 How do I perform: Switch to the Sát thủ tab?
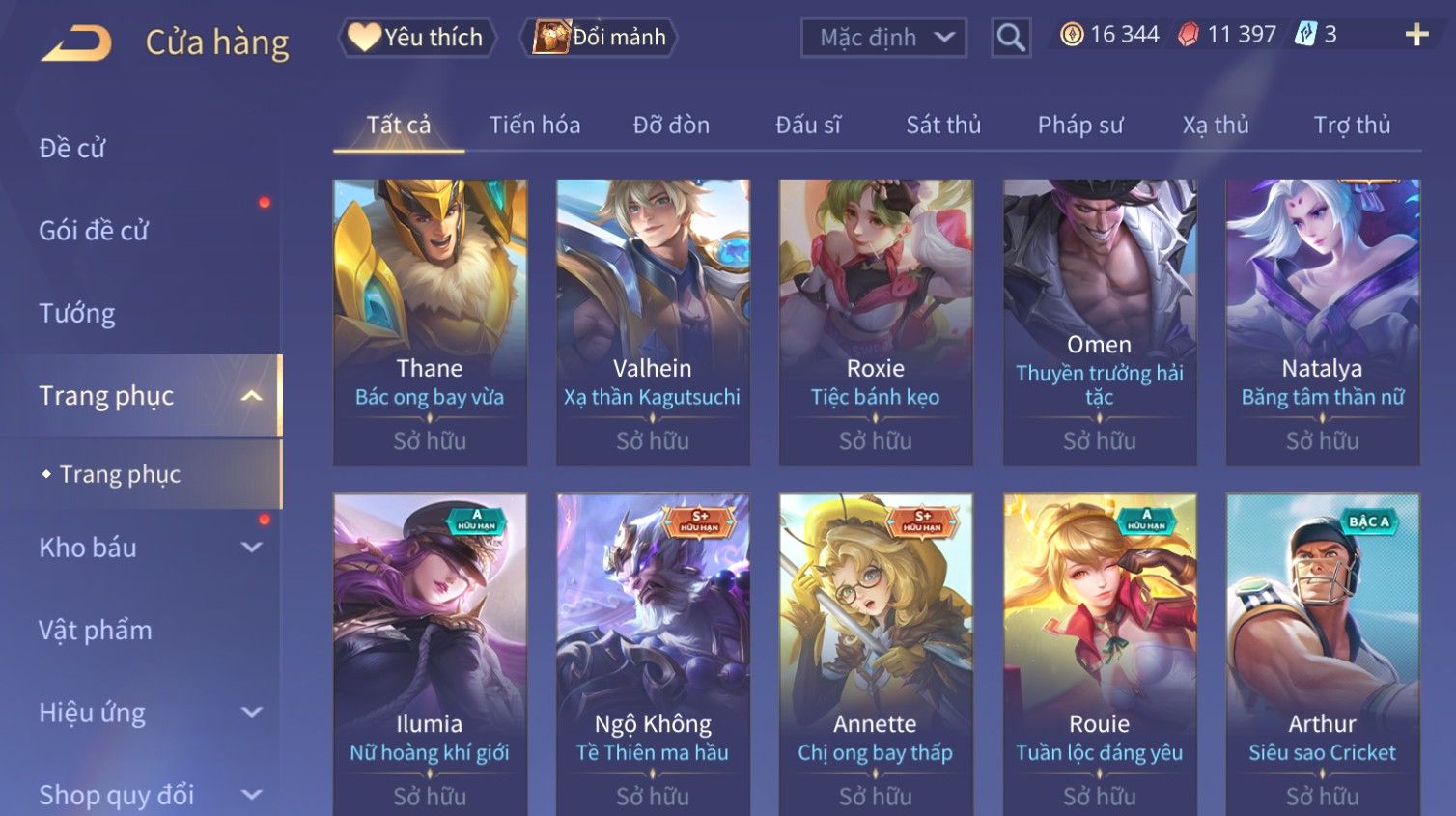[x=943, y=125]
